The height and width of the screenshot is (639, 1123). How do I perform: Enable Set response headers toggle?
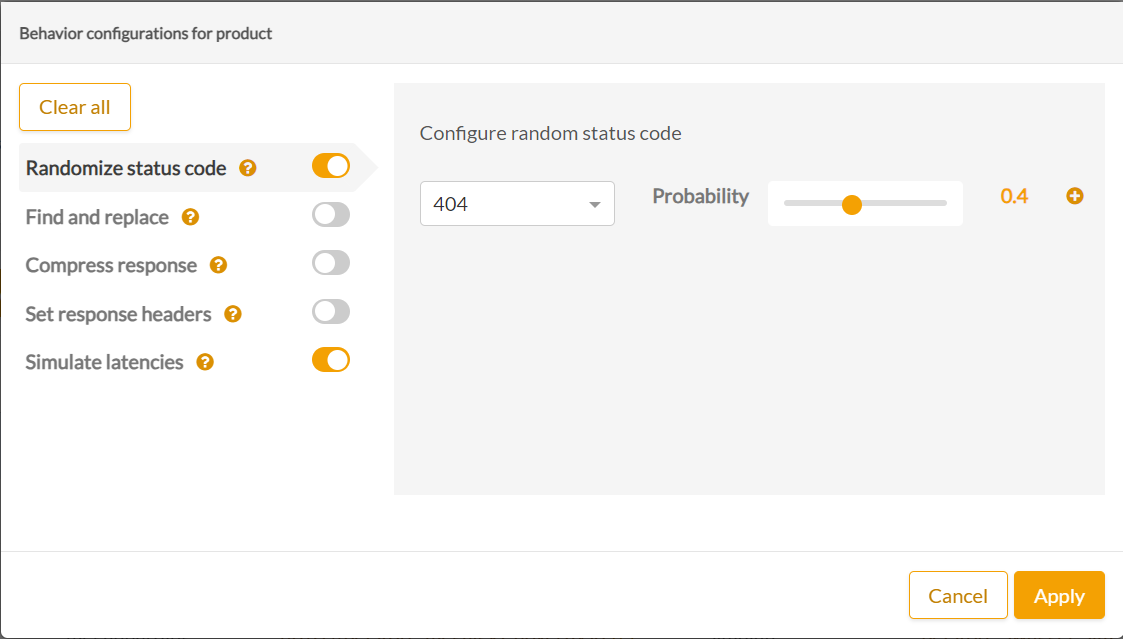(331, 312)
